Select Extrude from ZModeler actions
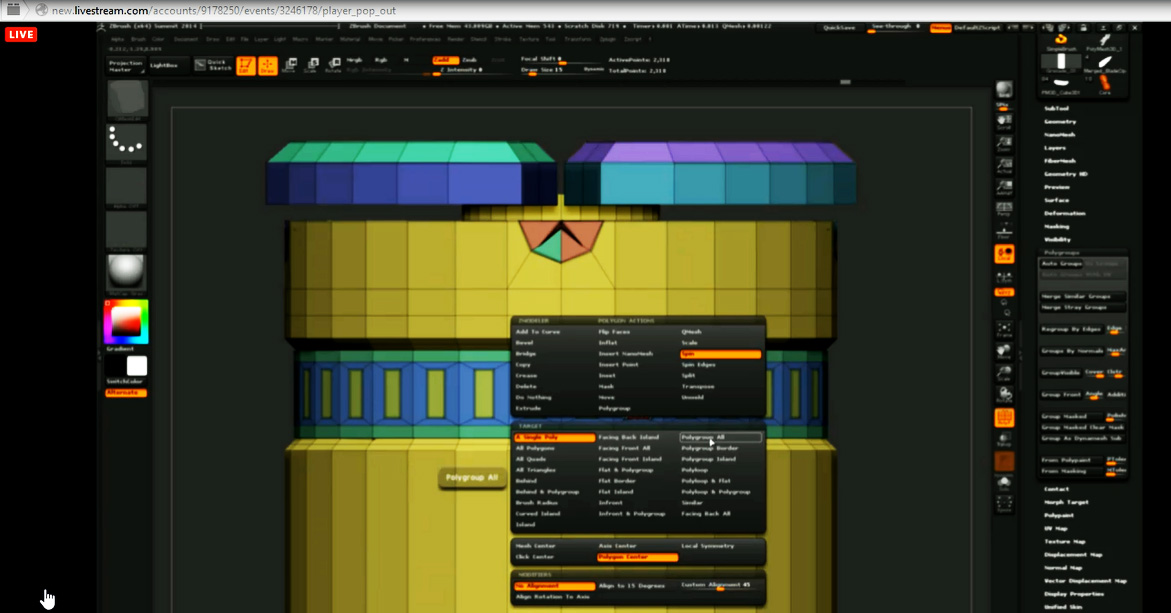 [x=528, y=408]
